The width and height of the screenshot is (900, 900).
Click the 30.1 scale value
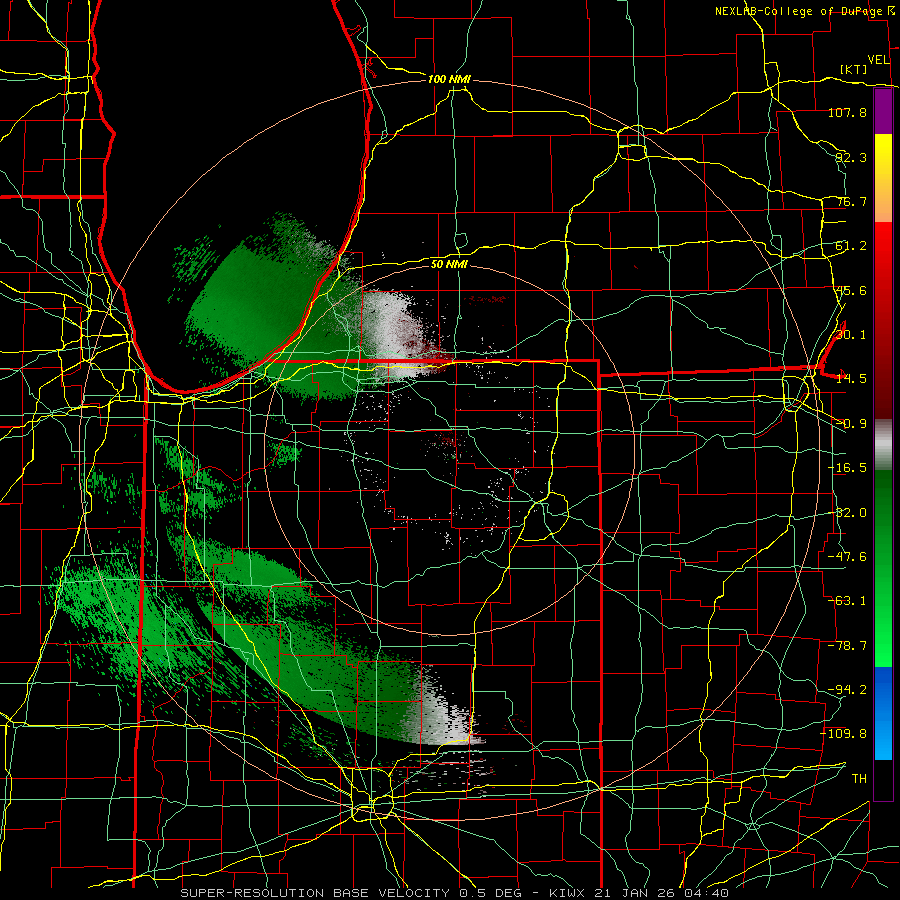coord(851,335)
